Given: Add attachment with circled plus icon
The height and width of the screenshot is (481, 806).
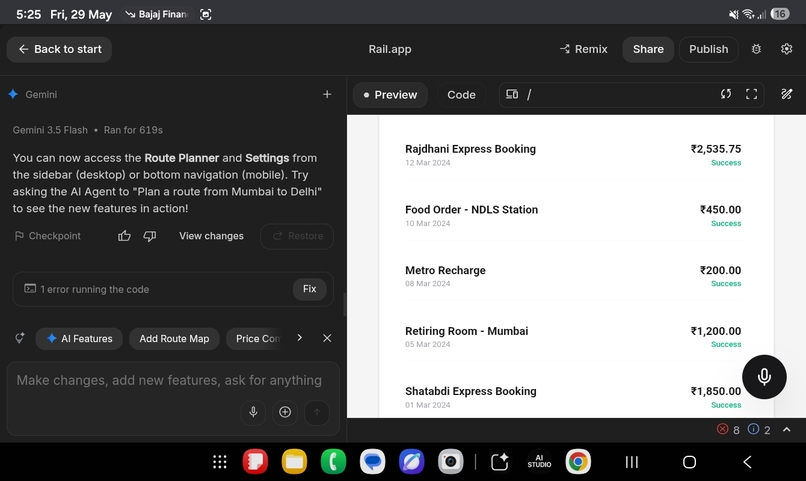Looking at the screenshot, I should (x=285, y=412).
